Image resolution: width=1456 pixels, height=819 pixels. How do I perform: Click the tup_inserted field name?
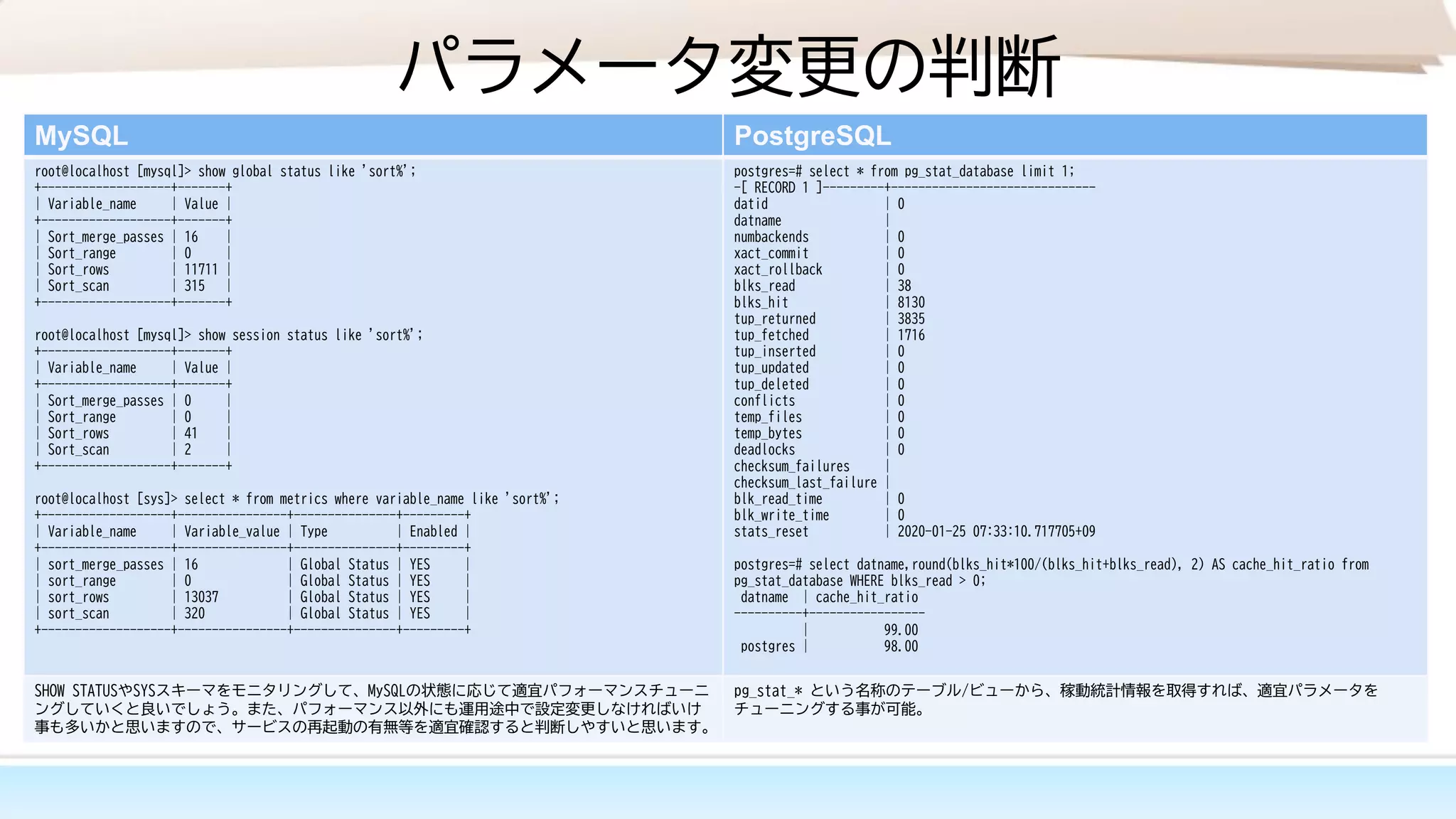[x=774, y=351]
